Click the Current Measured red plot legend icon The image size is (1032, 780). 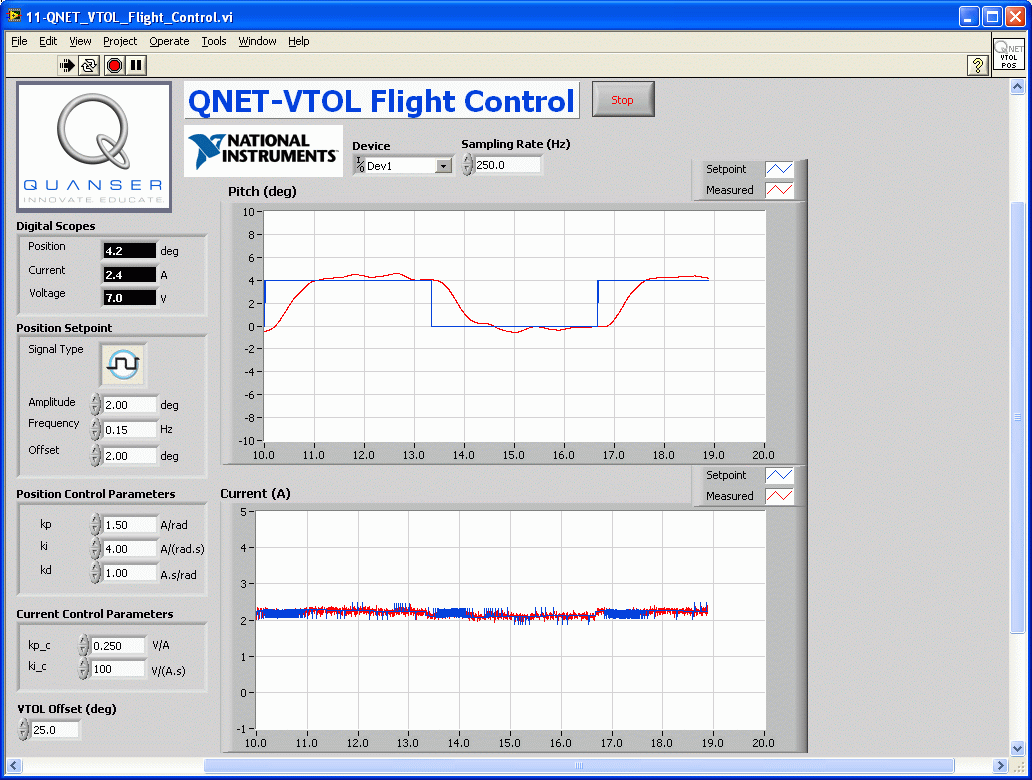pos(779,496)
